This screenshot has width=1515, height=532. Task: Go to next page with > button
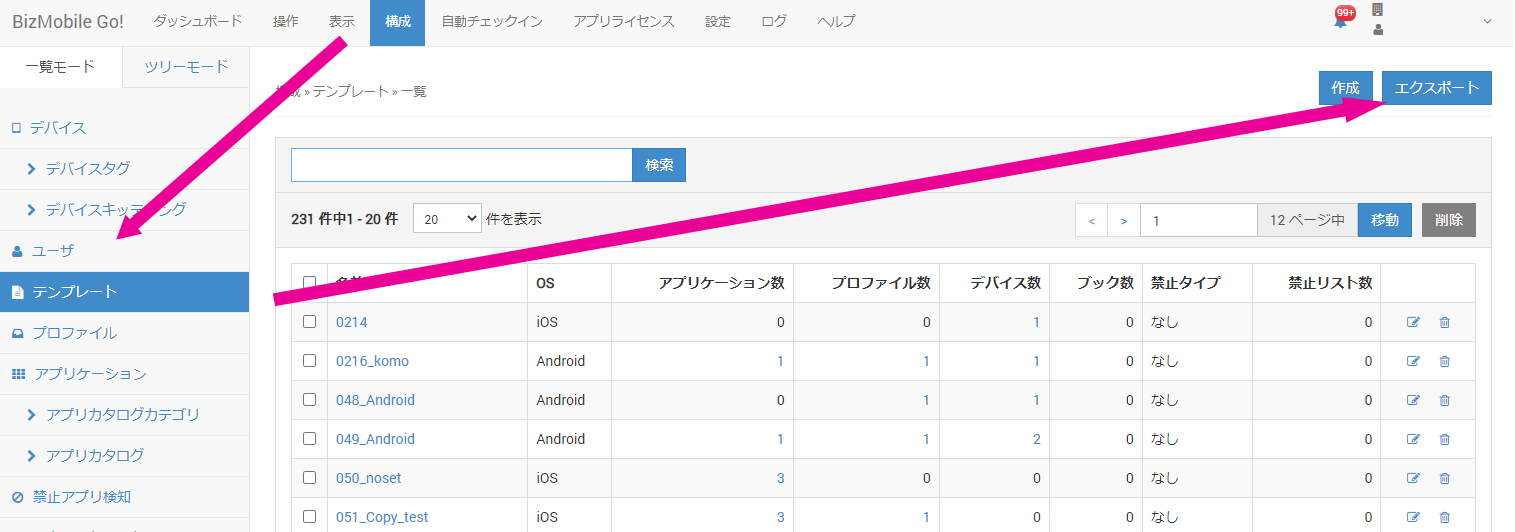tap(1124, 220)
